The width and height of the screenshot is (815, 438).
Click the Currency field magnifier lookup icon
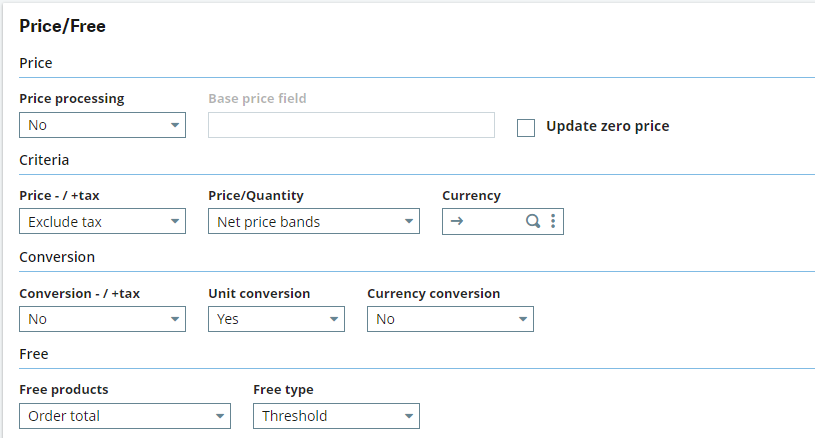pos(533,222)
